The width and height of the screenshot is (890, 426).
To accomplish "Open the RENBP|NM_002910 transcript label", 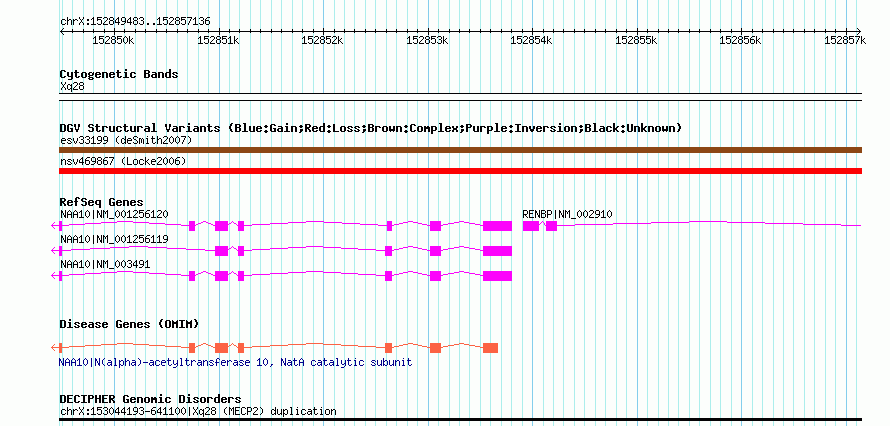I will 567,214.
